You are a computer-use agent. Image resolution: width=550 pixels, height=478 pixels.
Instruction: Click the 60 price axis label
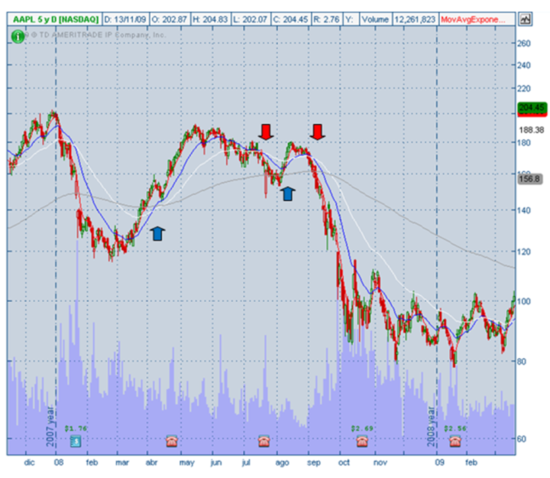(x=522, y=439)
